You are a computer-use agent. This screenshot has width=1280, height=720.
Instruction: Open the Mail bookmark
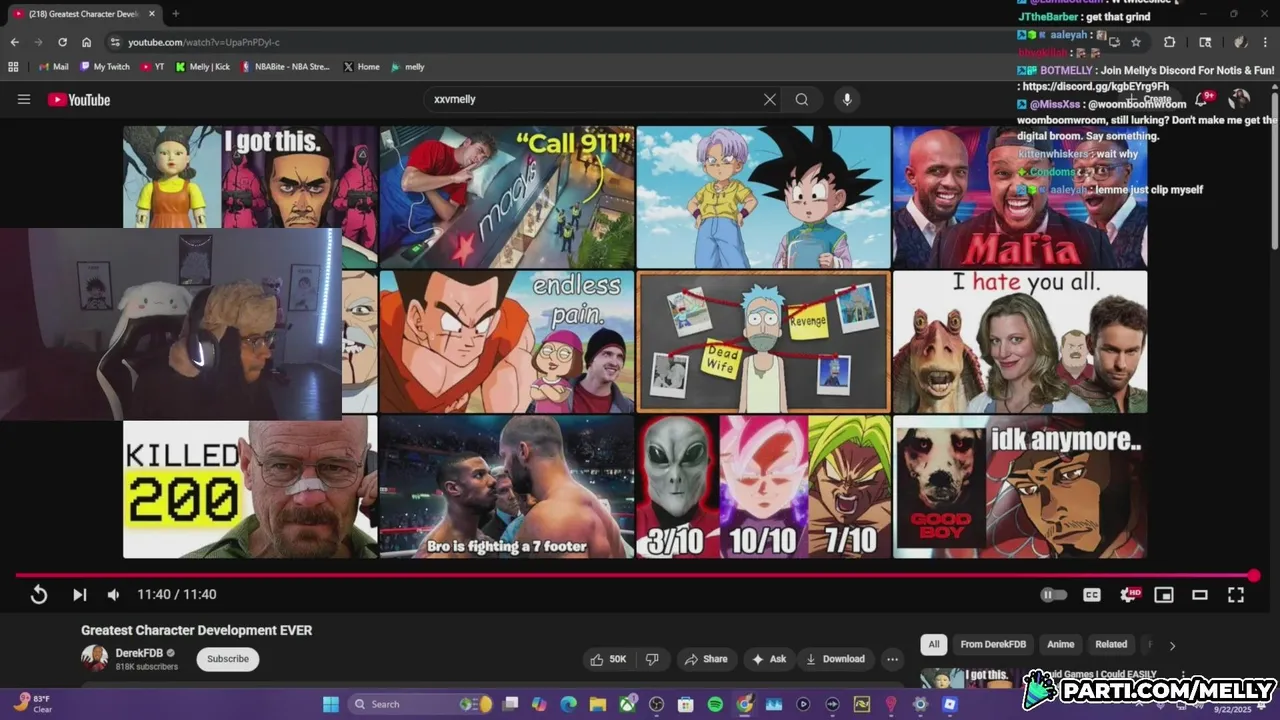[x=53, y=67]
